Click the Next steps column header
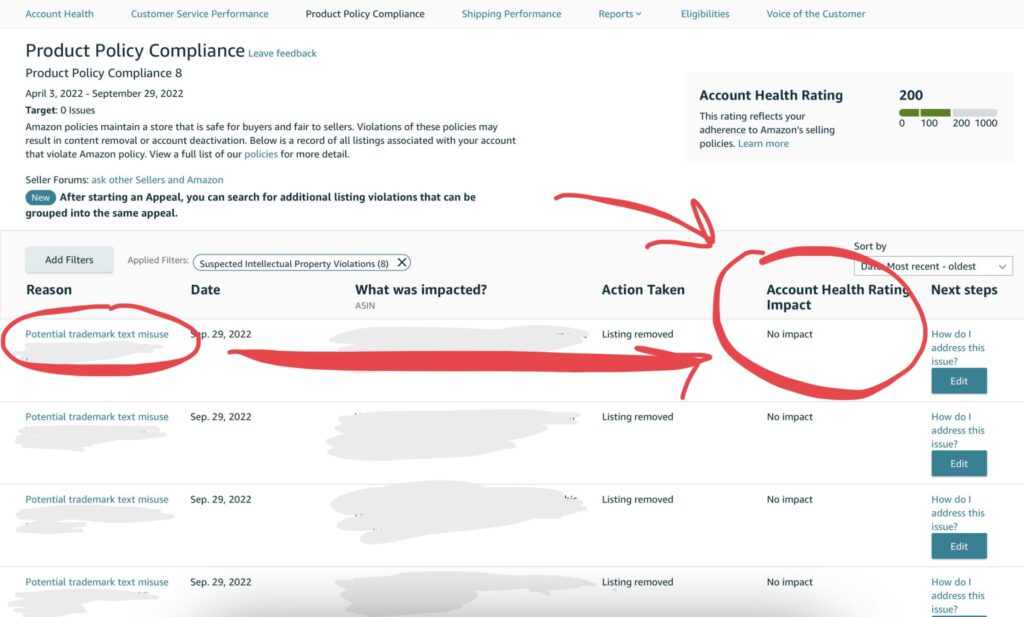 pyautogui.click(x=964, y=290)
